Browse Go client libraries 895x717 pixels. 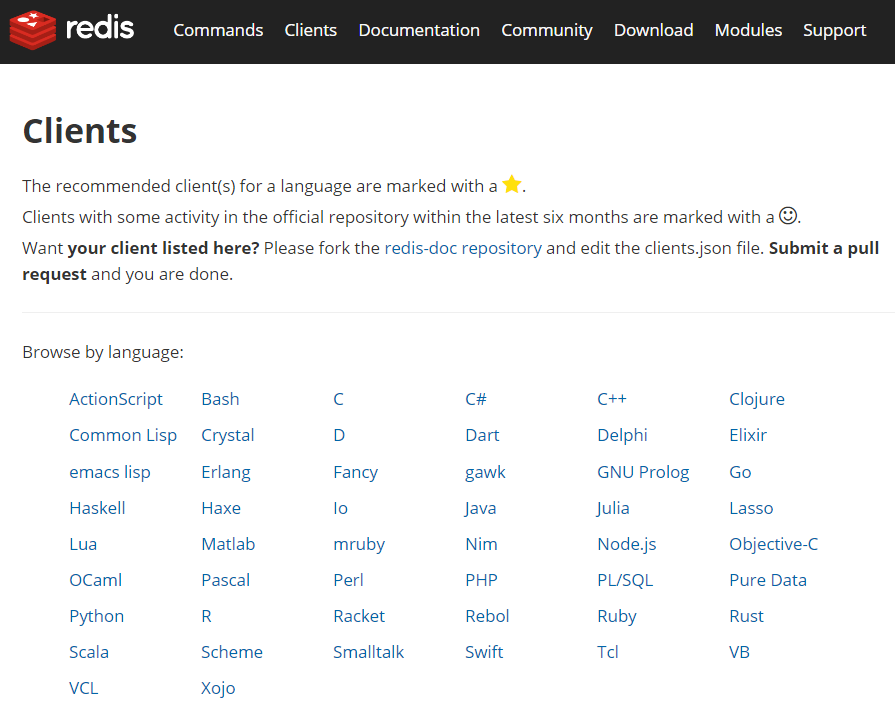coord(740,471)
